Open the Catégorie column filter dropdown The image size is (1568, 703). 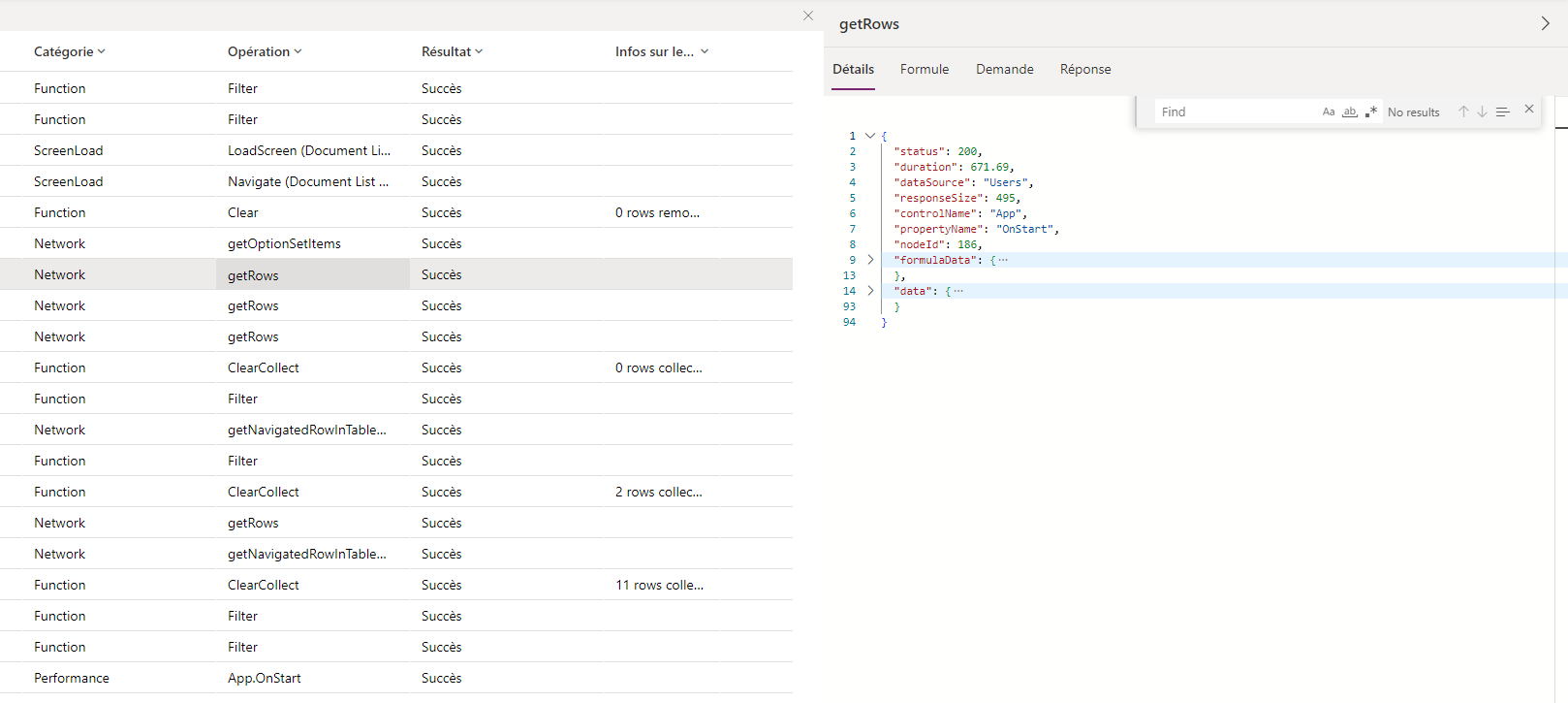click(x=102, y=52)
